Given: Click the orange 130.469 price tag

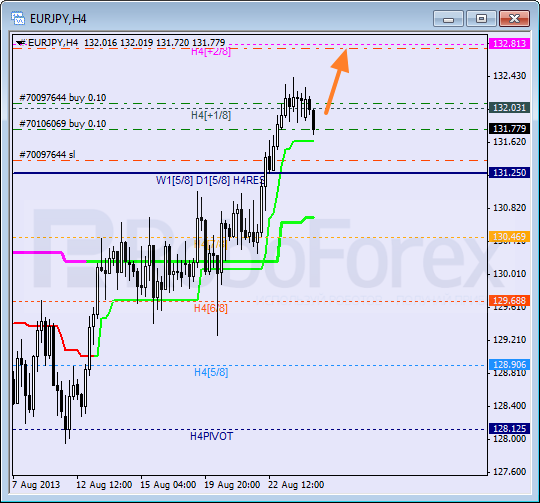Looking at the screenshot, I should pos(509,237).
